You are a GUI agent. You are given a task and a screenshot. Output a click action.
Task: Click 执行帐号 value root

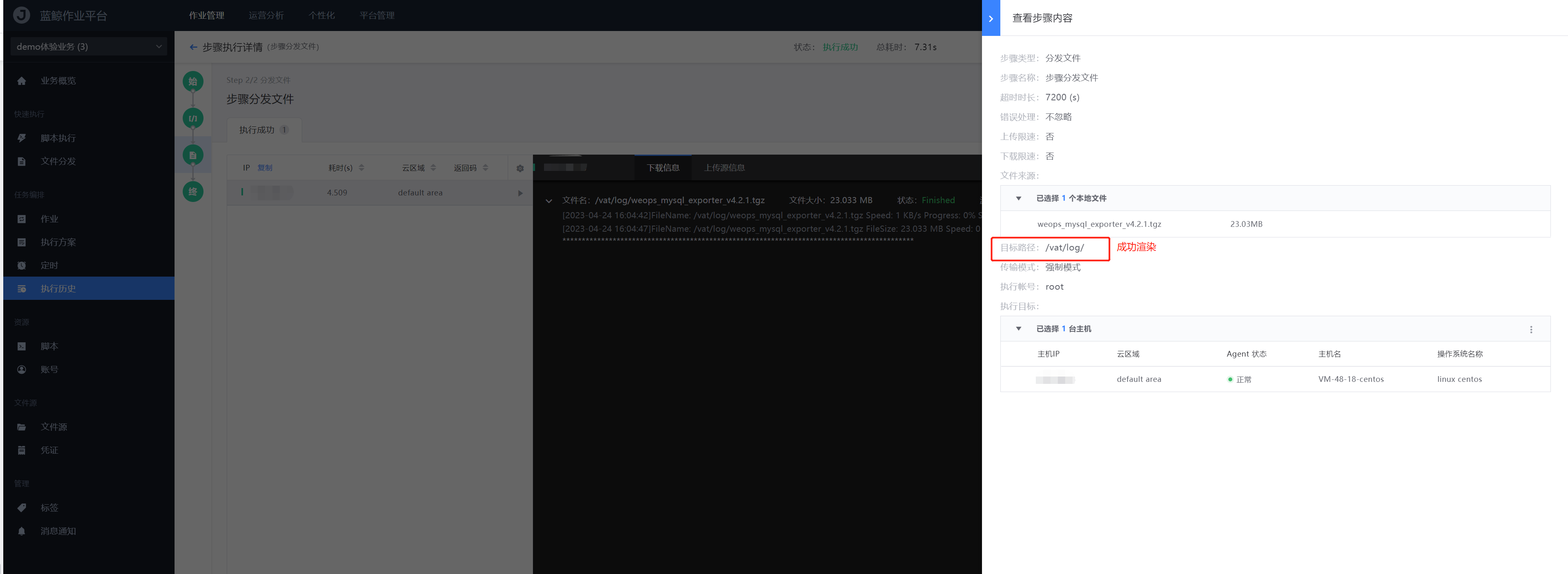tap(1054, 287)
